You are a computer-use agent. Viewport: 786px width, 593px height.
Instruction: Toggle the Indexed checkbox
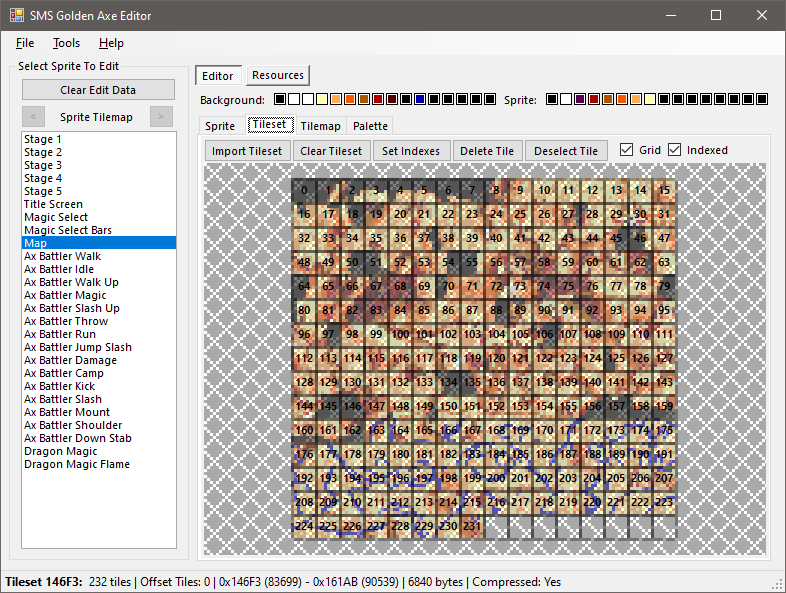pyautogui.click(x=675, y=150)
